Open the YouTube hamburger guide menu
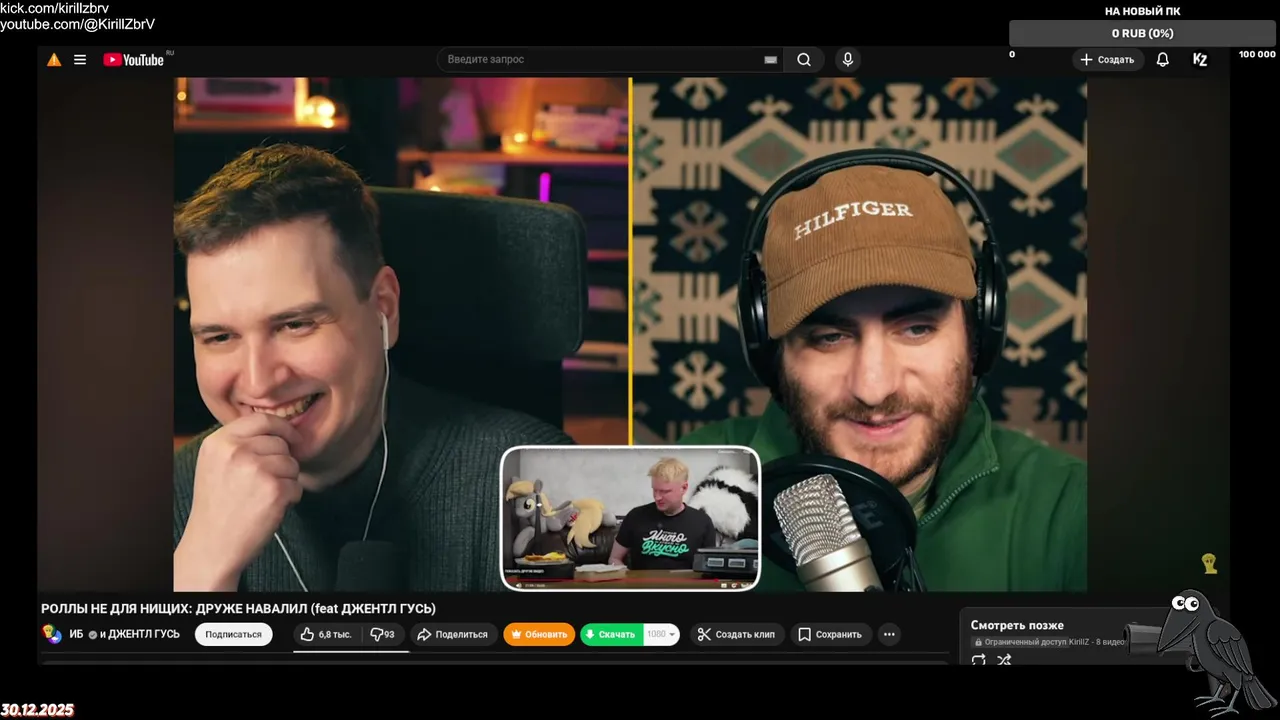This screenshot has width=1280, height=720. pos(80,60)
